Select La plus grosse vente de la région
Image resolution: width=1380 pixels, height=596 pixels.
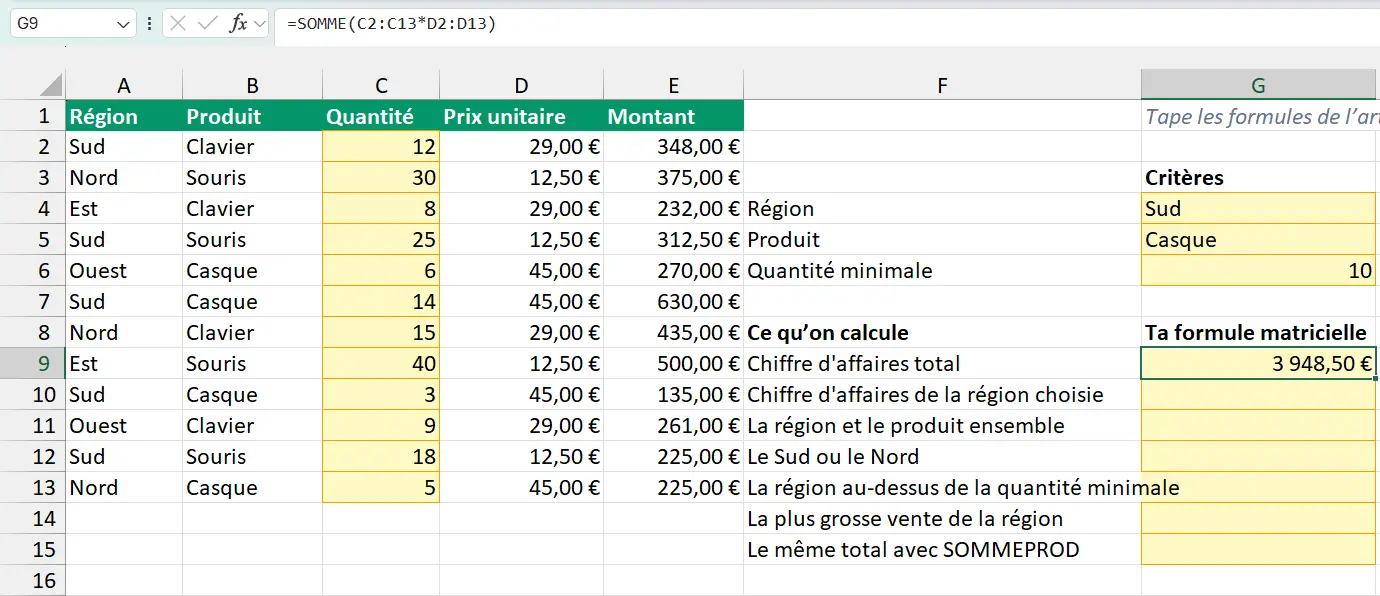(942, 519)
